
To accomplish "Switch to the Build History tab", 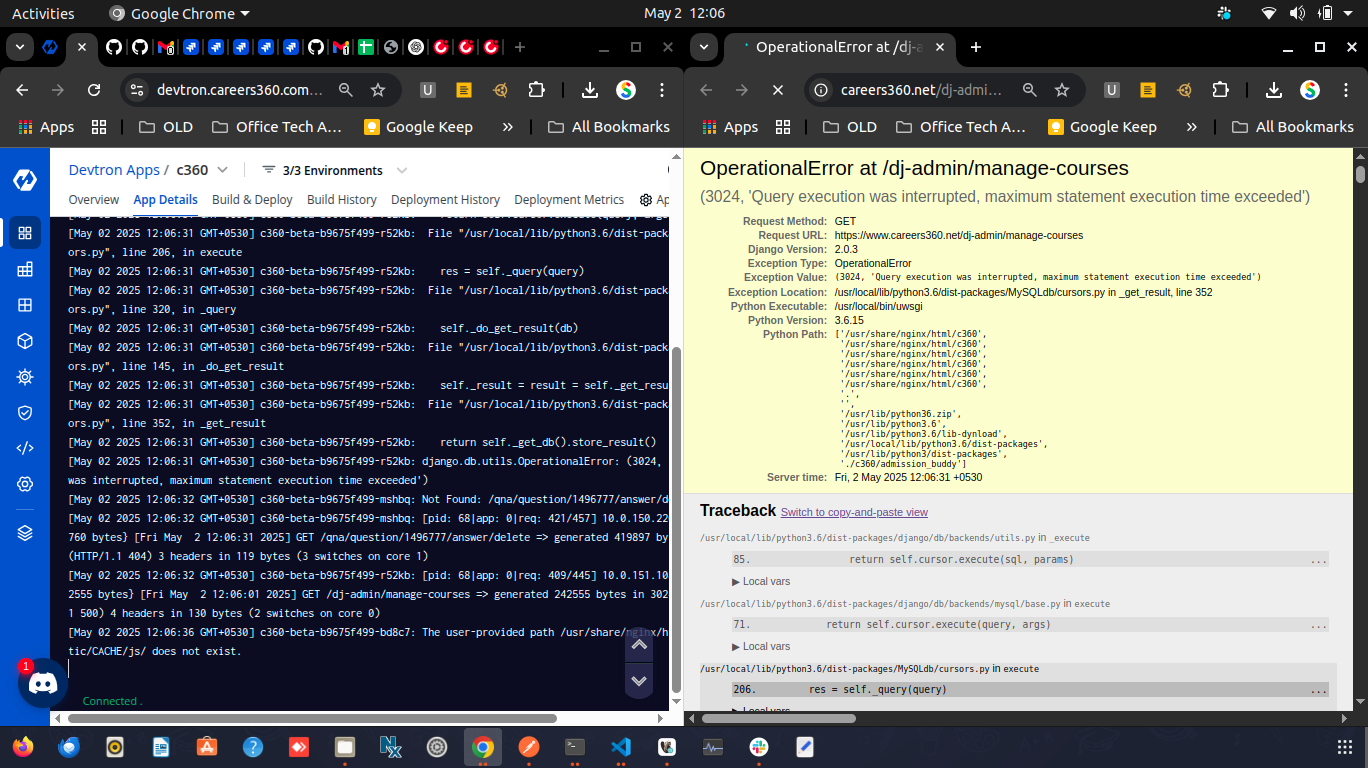I will tap(342, 200).
